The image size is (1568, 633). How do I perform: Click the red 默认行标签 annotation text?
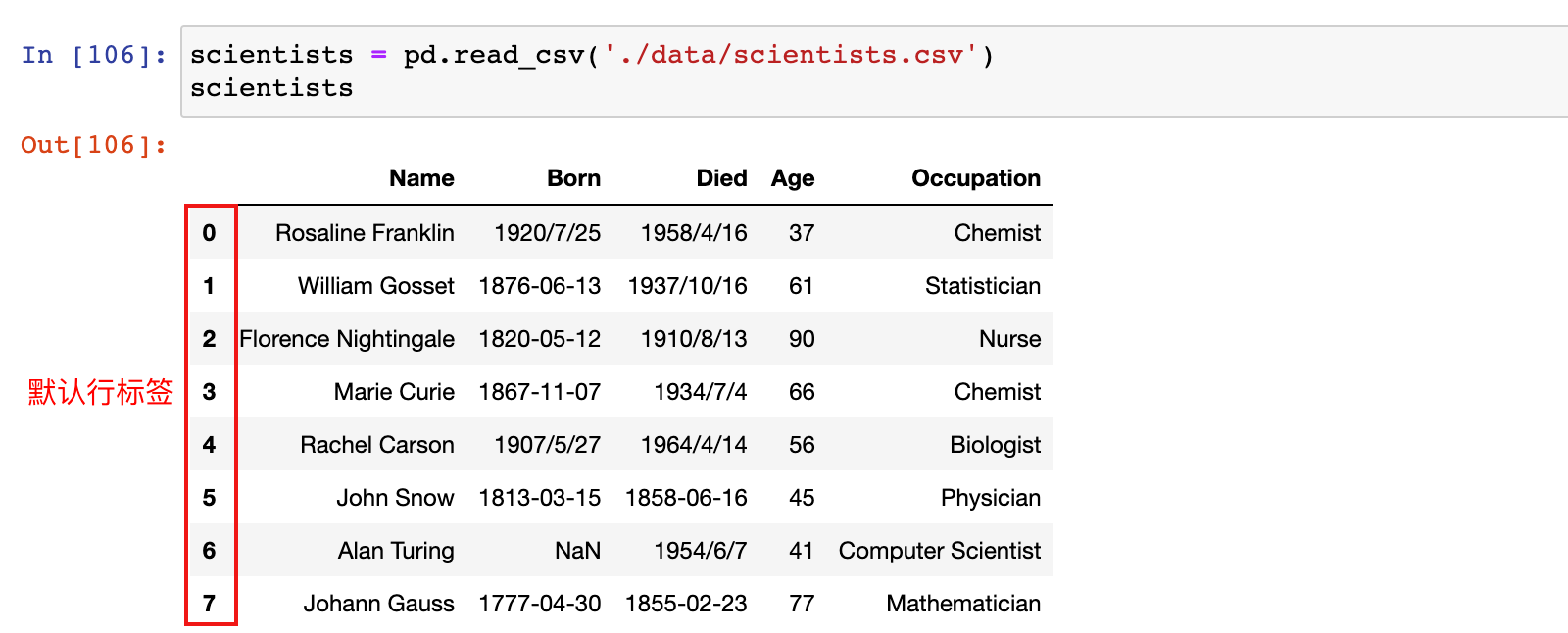coord(100,392)
